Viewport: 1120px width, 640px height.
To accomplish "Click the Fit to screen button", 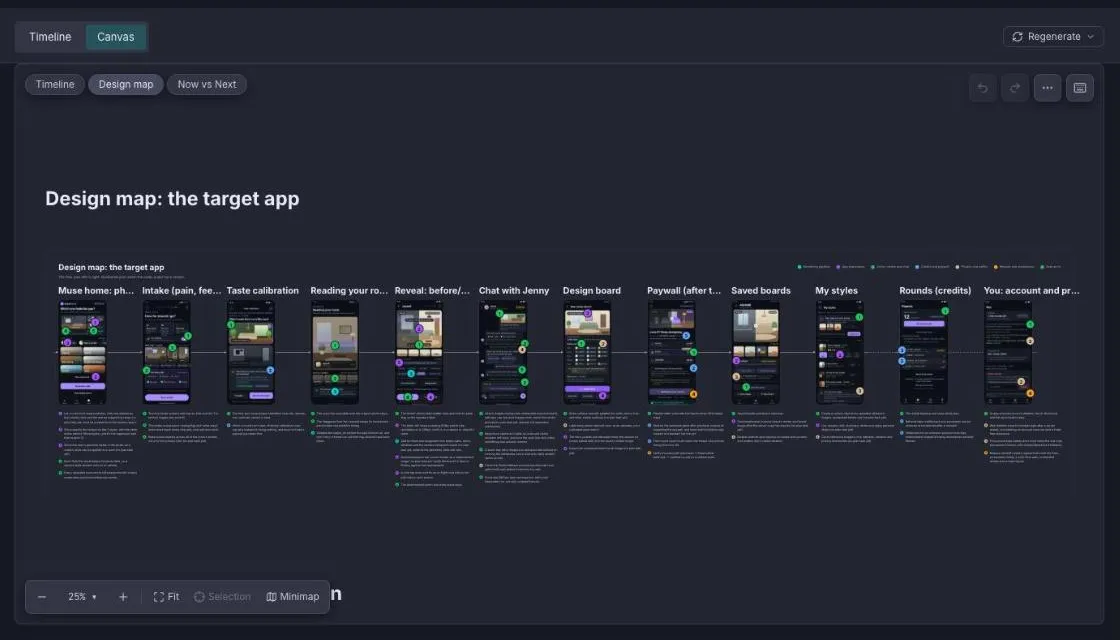I will 166,597.
